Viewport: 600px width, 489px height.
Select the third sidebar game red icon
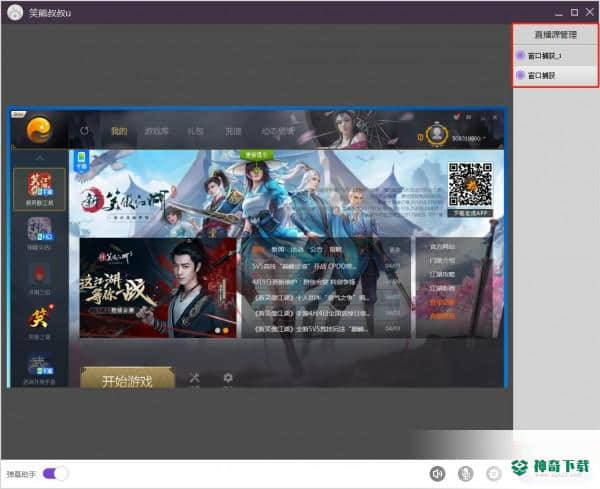[x=39, y=279]
